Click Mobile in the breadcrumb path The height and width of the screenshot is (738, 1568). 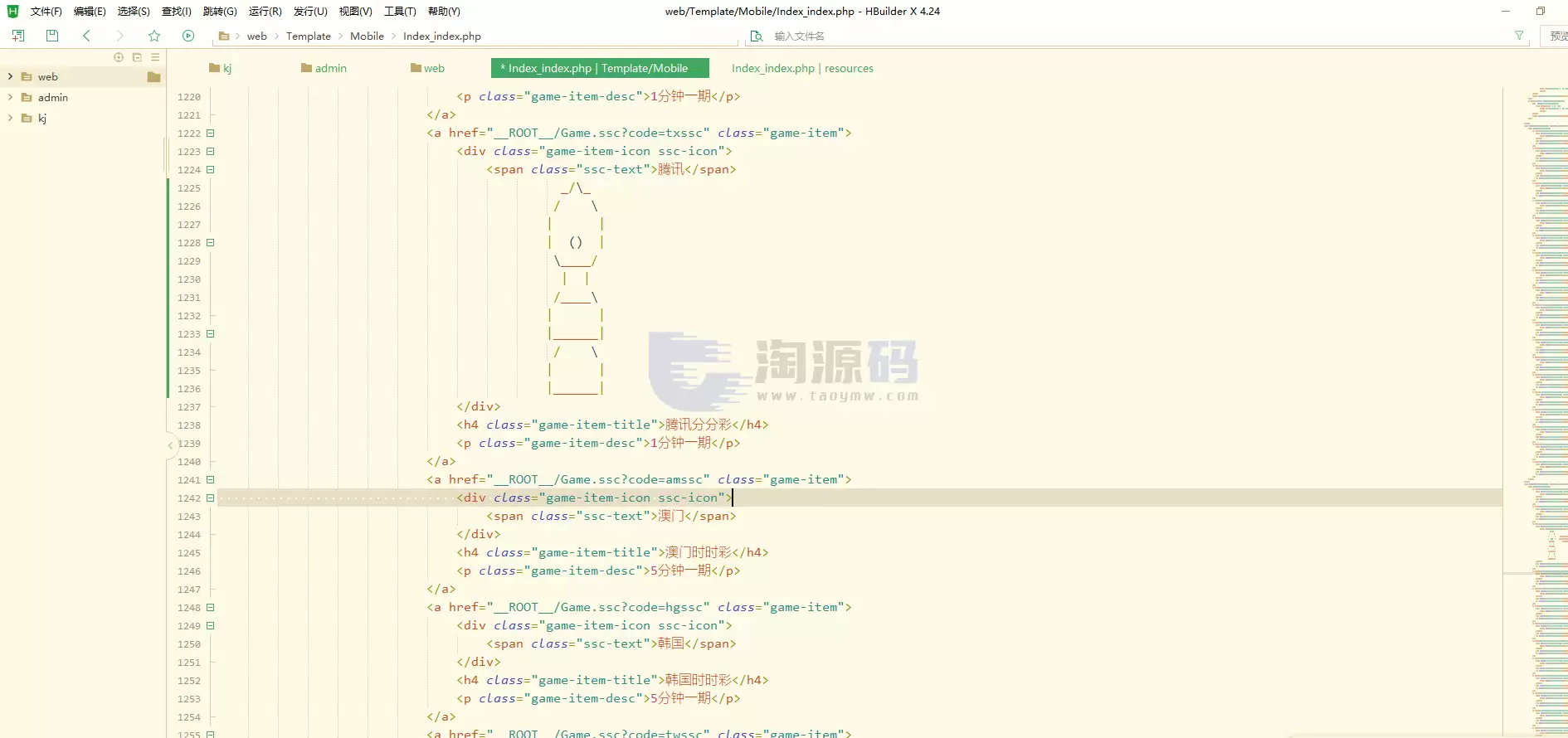pos(367,36)
